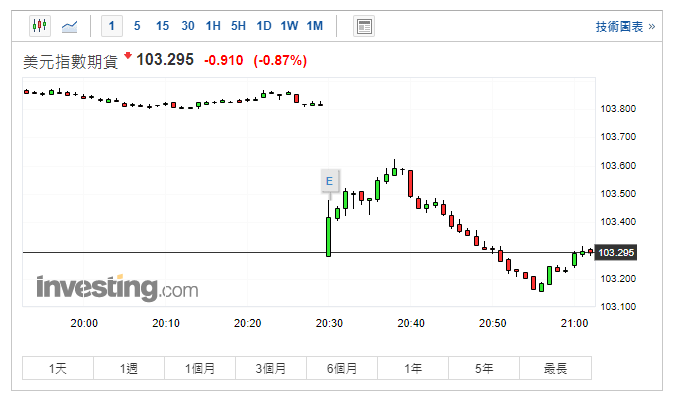Click the E event marker on chart
Viewport: 674px width, 401px height.
328,181
